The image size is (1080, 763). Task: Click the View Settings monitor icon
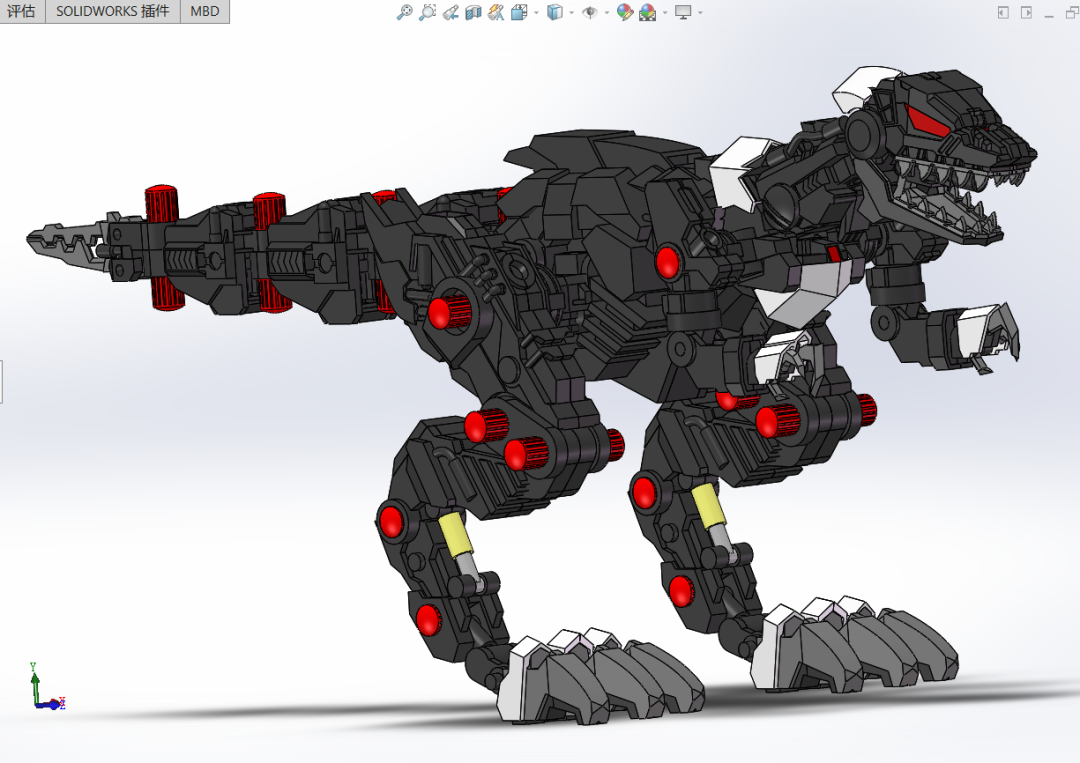(683, 12)
